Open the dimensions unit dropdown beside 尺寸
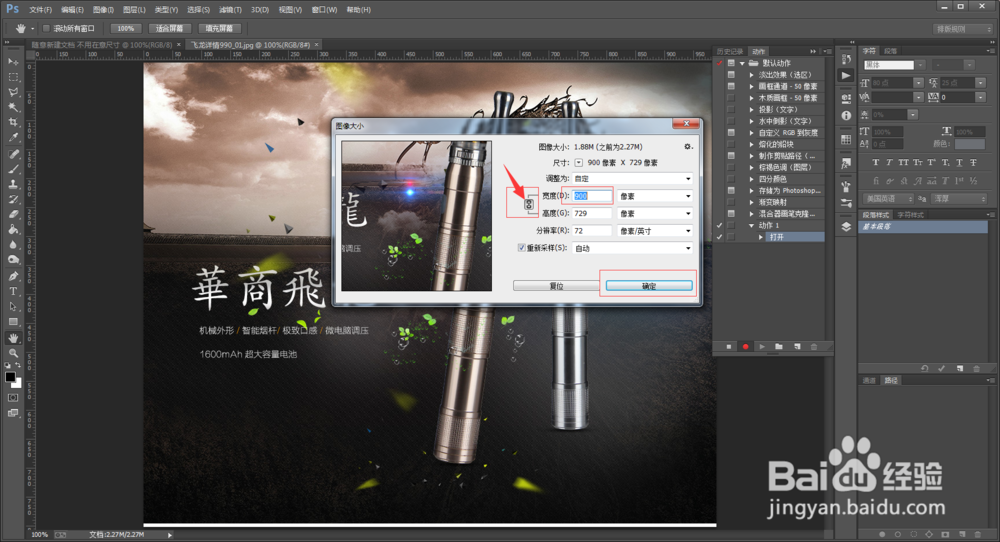Screen dimensions: 1000x542 [x=578, y=163]
